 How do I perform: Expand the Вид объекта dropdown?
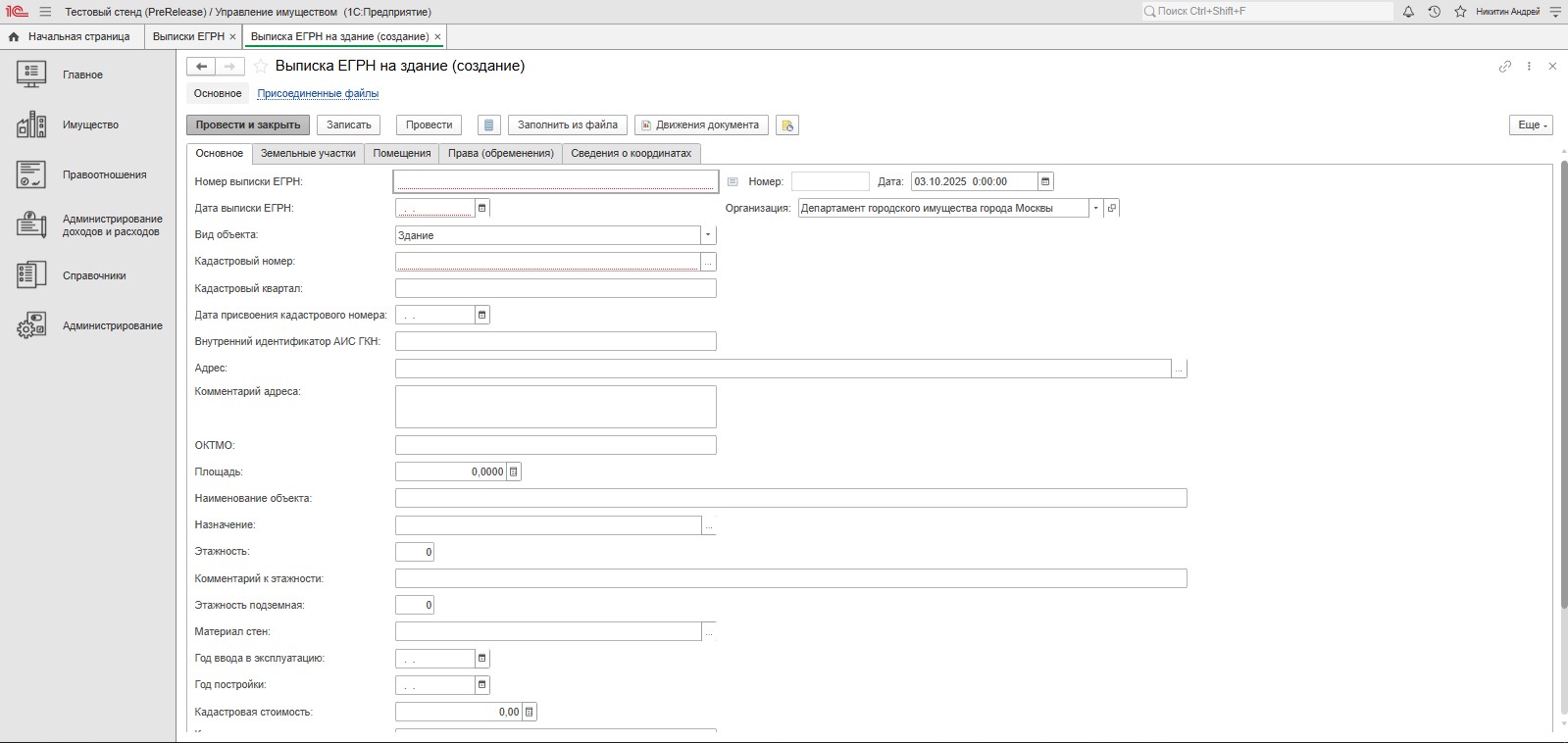(x=708, y=235)
